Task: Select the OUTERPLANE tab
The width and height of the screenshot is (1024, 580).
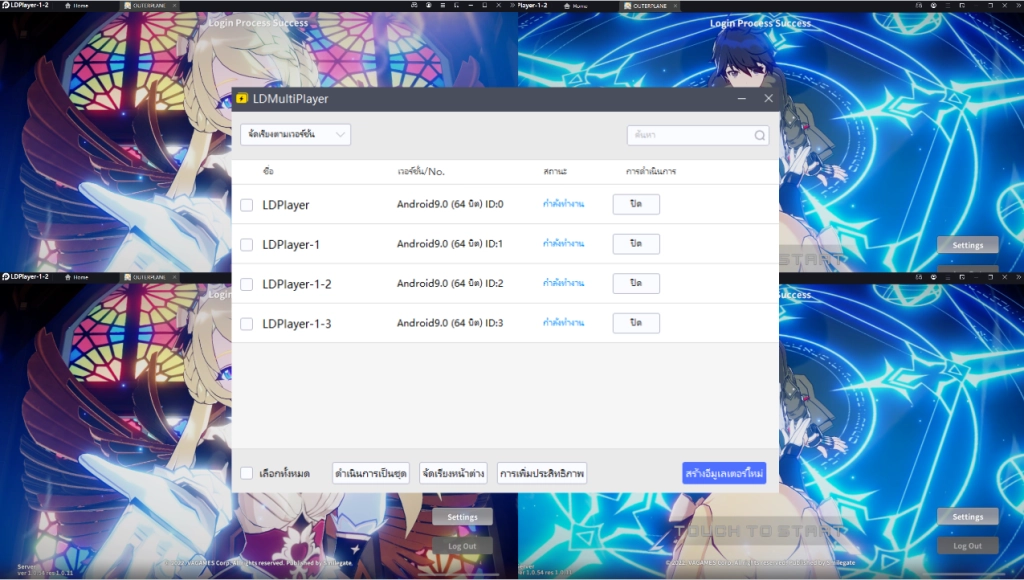Action: pyautogui.click(x=150, y=5)
